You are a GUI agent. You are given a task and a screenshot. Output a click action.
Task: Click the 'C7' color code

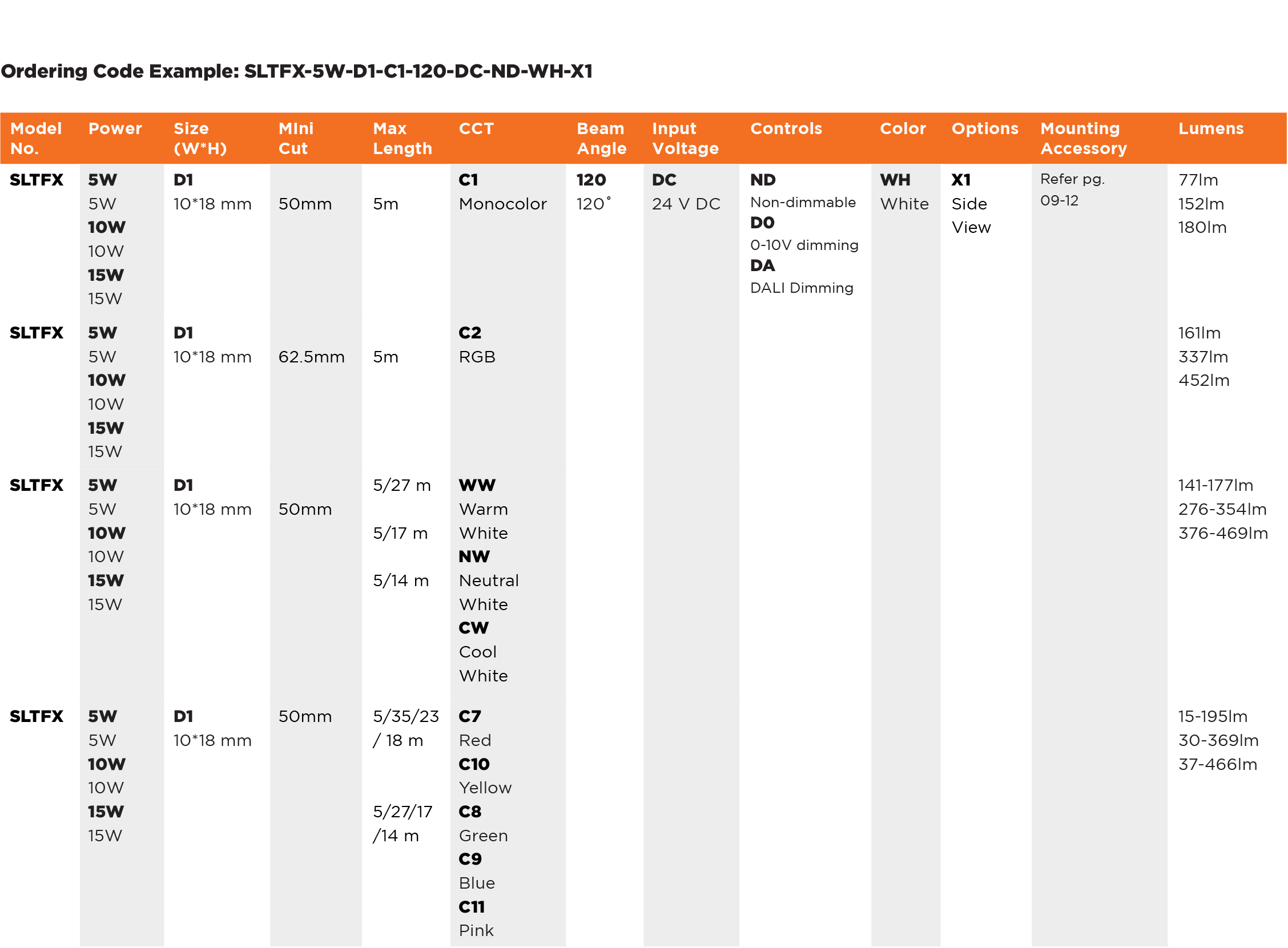point(469,717)
